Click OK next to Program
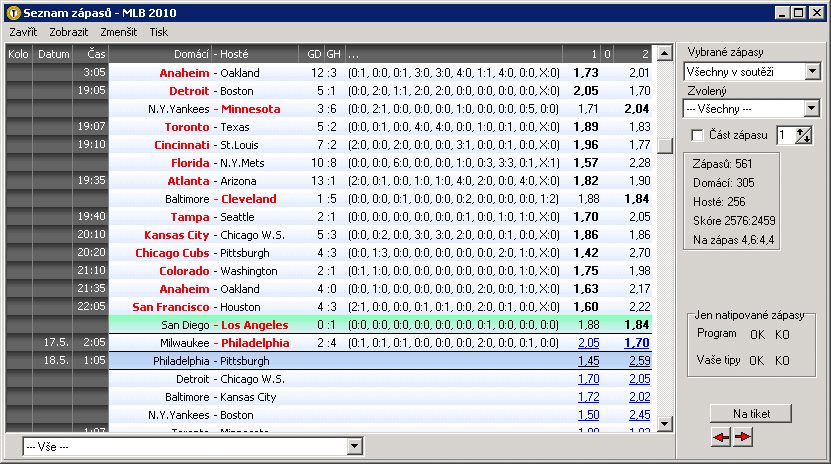This screenshot has width=831, height=464. click(757, 335)
